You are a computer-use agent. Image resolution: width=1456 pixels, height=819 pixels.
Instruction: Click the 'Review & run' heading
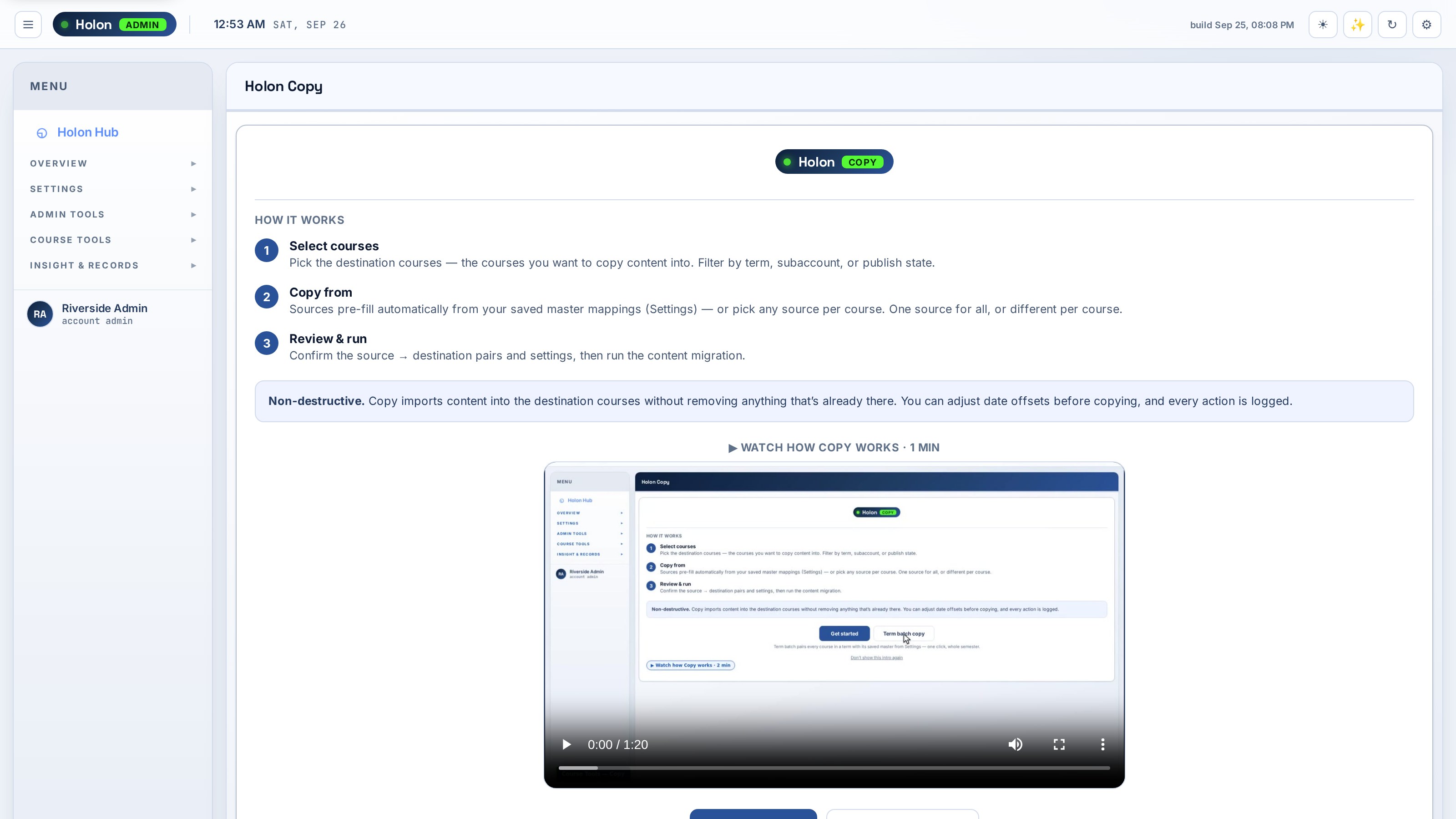pos(328,339)
